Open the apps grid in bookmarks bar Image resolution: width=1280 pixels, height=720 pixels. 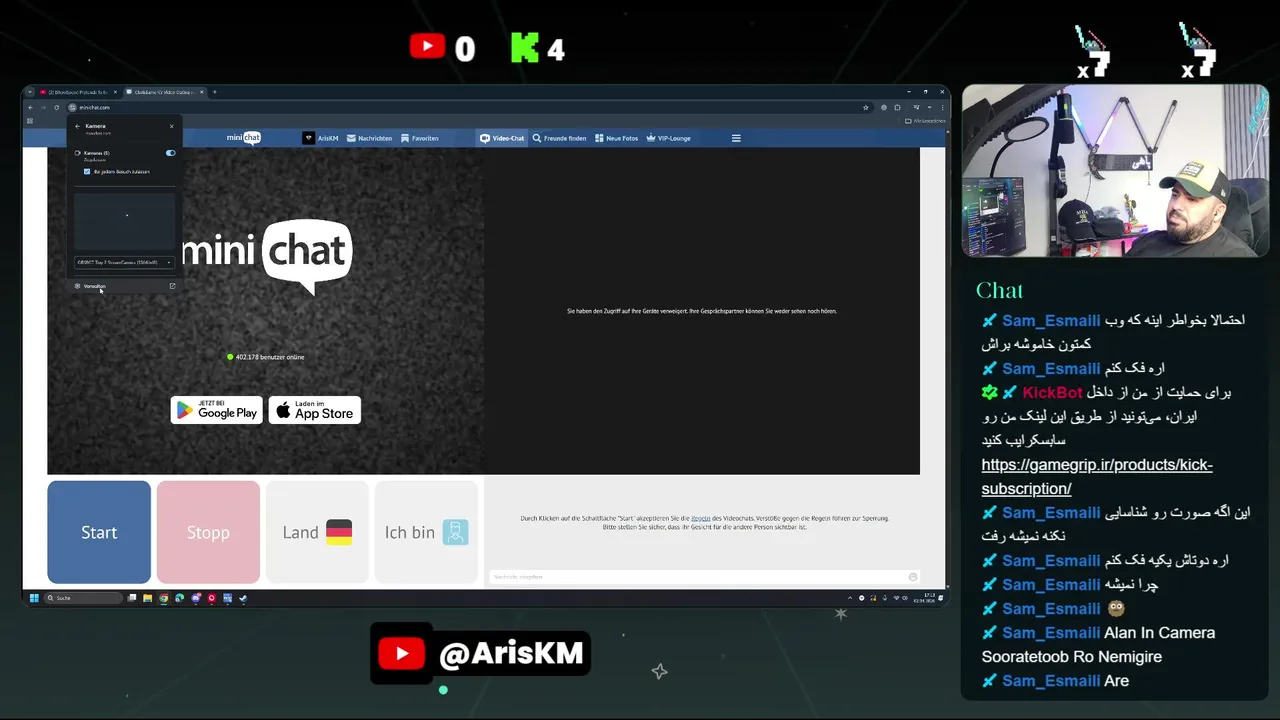point(30,120)
